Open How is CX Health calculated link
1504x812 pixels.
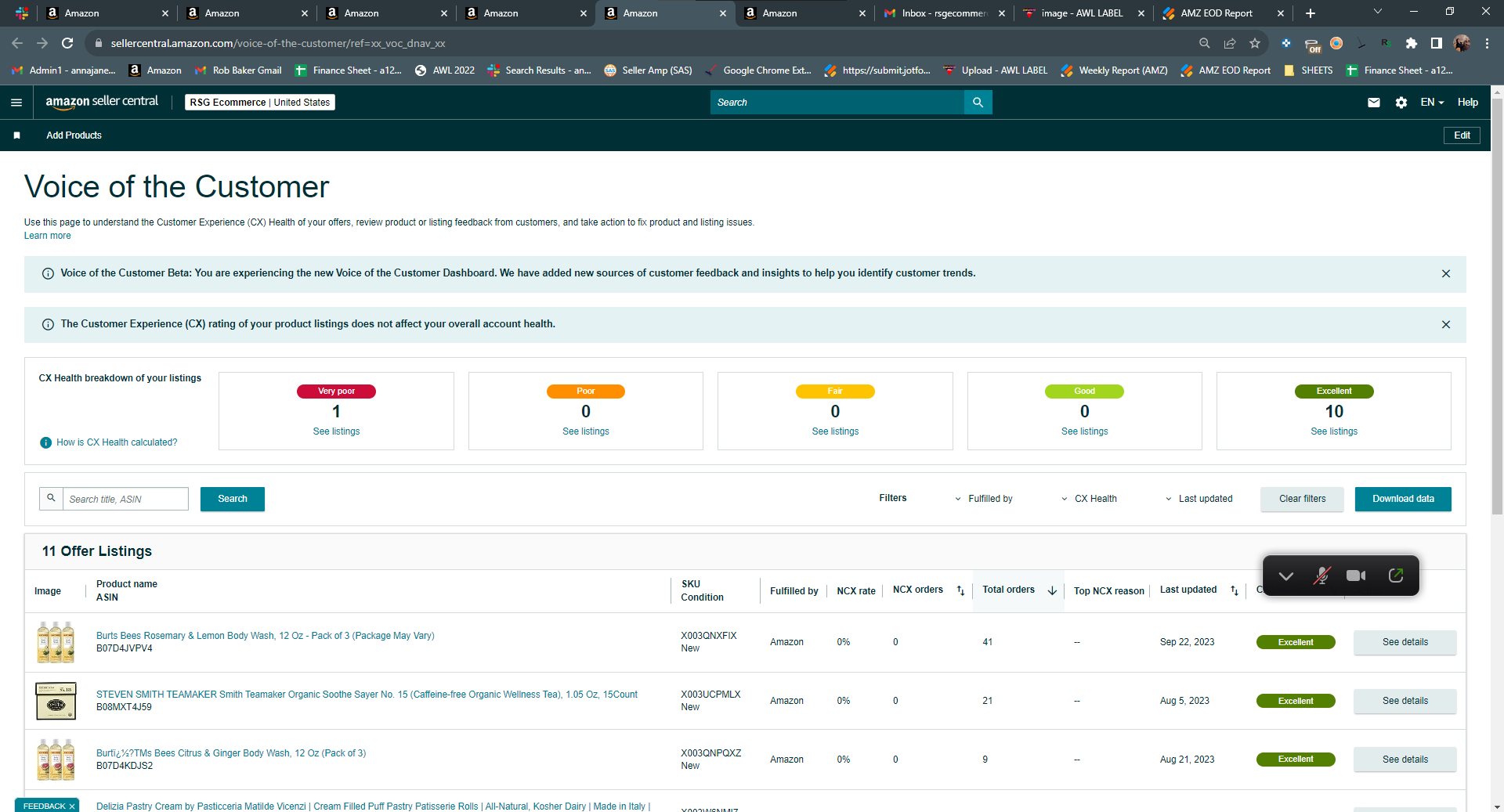117,442
